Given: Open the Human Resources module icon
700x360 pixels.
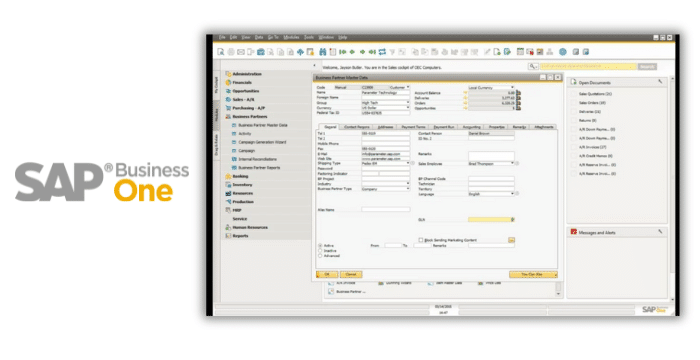Looking at the screenshot, I should tap(228, 227).
